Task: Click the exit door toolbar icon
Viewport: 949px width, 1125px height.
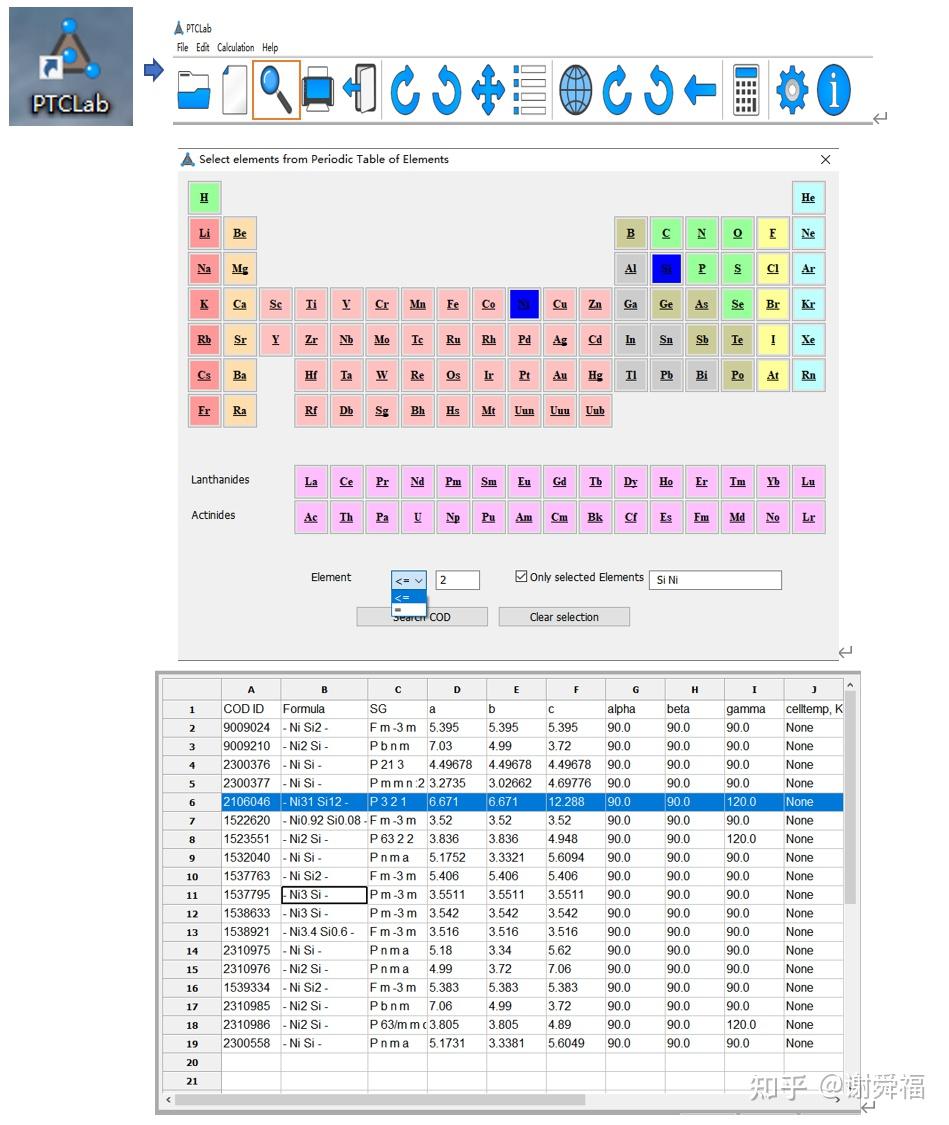Action: 360,89
